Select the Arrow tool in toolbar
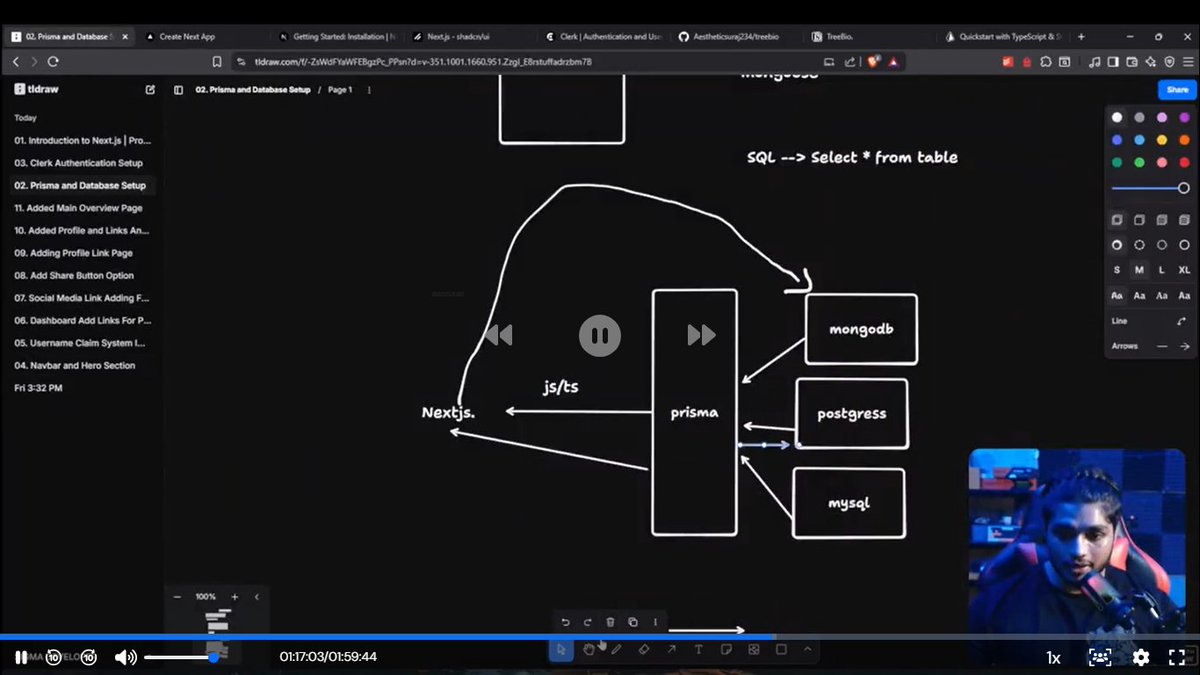Image resolution: width=1200 pixels, height=675 pixels. click(671, 649)
